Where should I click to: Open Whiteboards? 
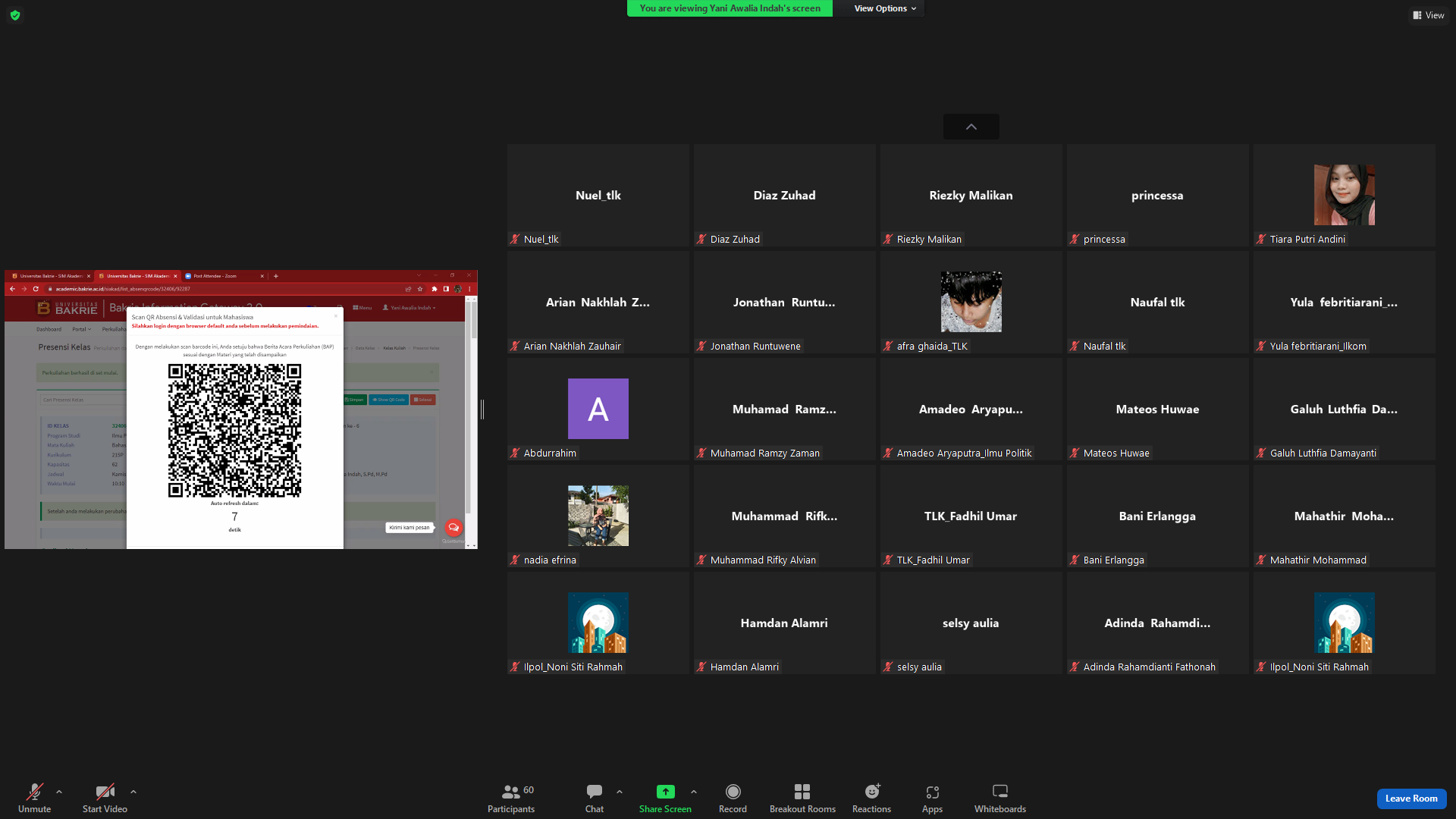tap(1000, 798)
